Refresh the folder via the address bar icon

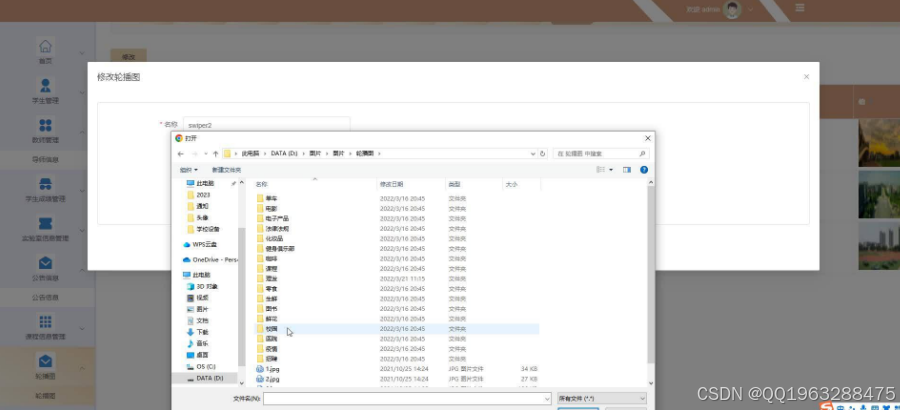click(x=542, y=154)
